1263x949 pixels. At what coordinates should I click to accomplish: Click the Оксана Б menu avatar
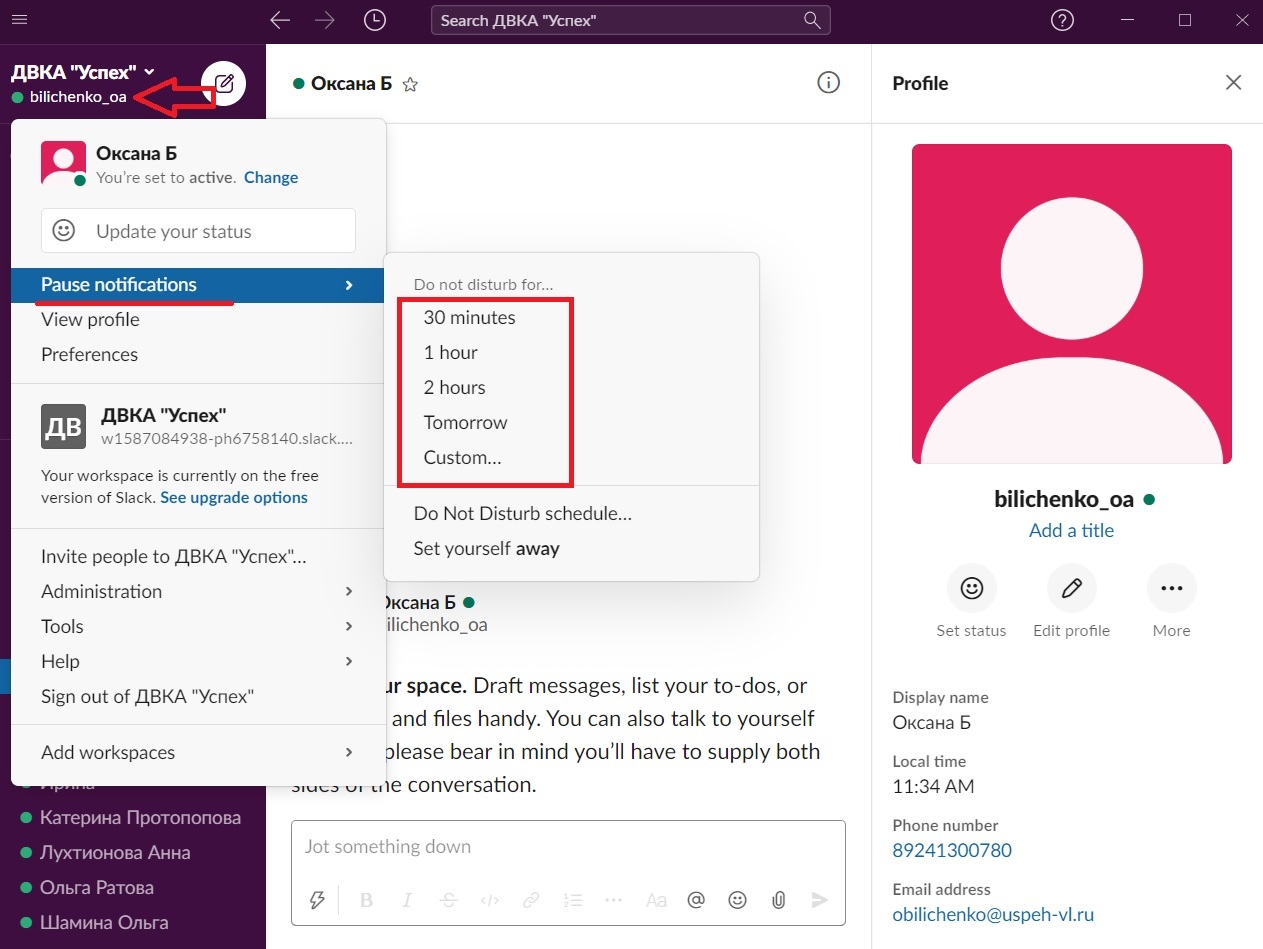63,162
